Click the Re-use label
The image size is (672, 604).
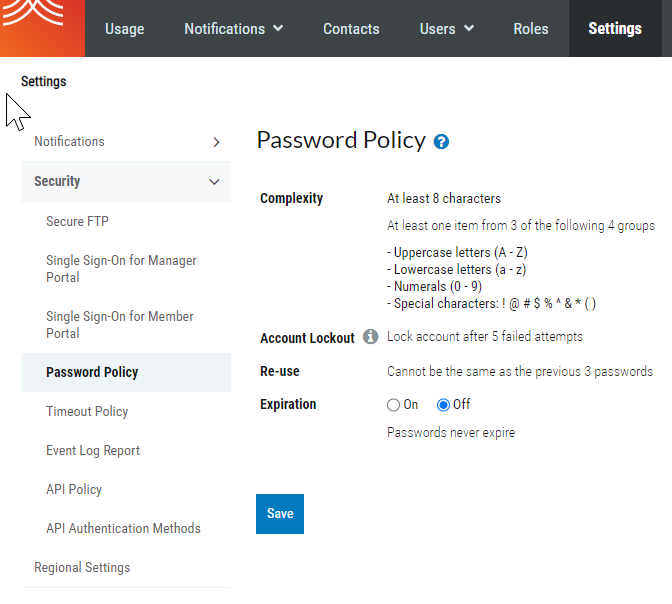click(280, 371)
